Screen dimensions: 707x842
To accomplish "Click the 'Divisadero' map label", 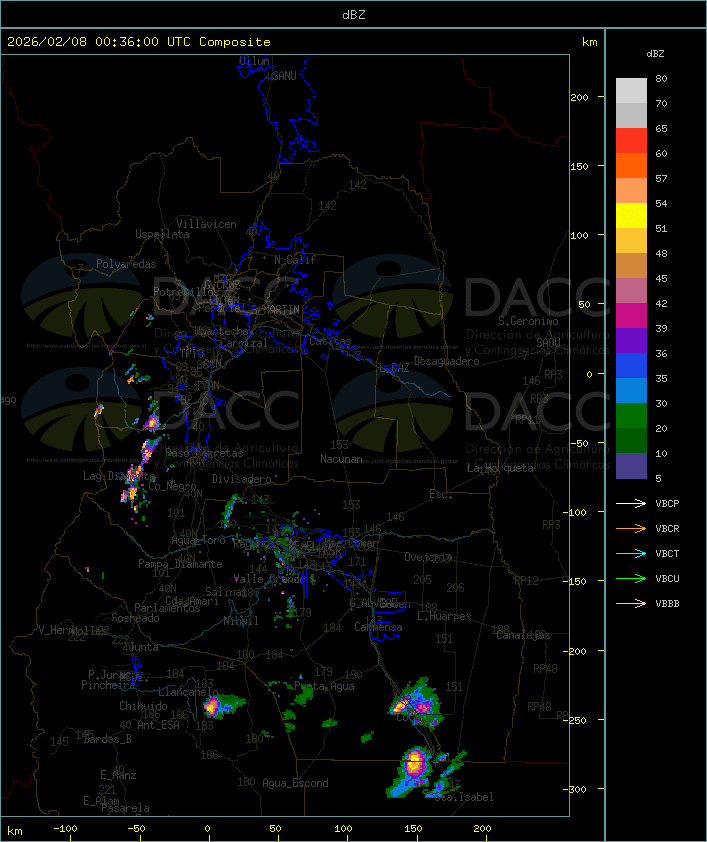I will tap(242, 478).
